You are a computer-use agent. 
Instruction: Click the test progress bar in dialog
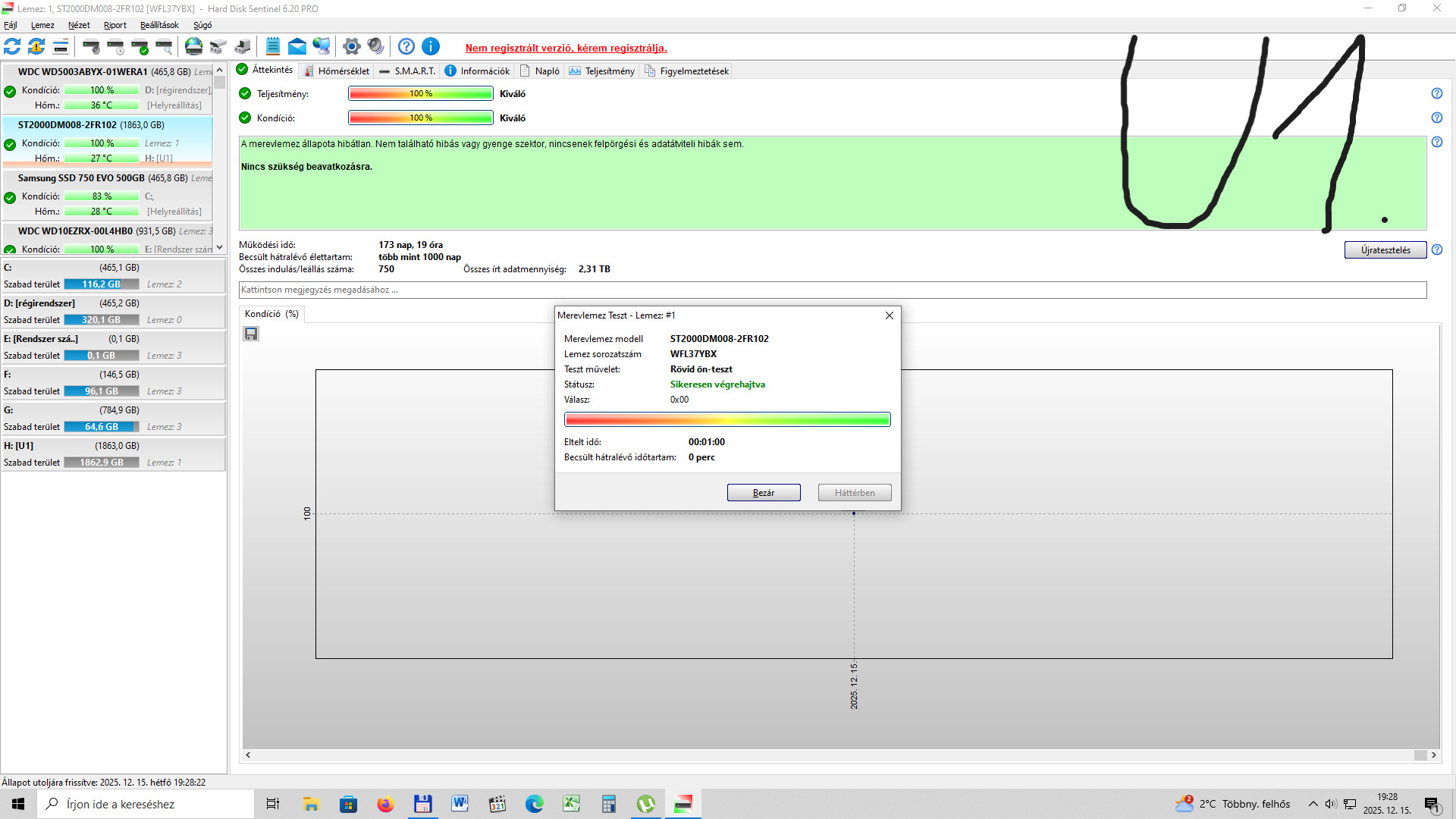[x=726, y=419]
